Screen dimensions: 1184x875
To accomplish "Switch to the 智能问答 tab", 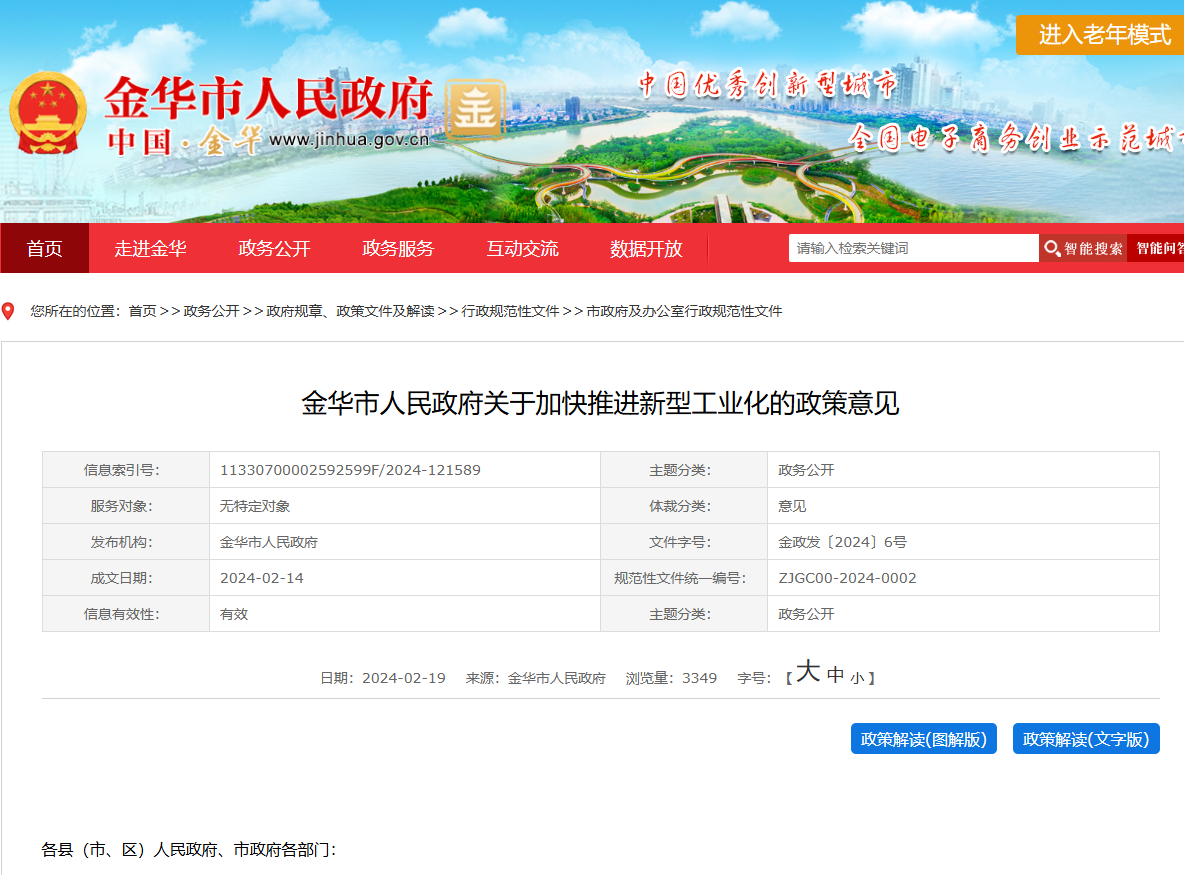I will pos(1160,248).
